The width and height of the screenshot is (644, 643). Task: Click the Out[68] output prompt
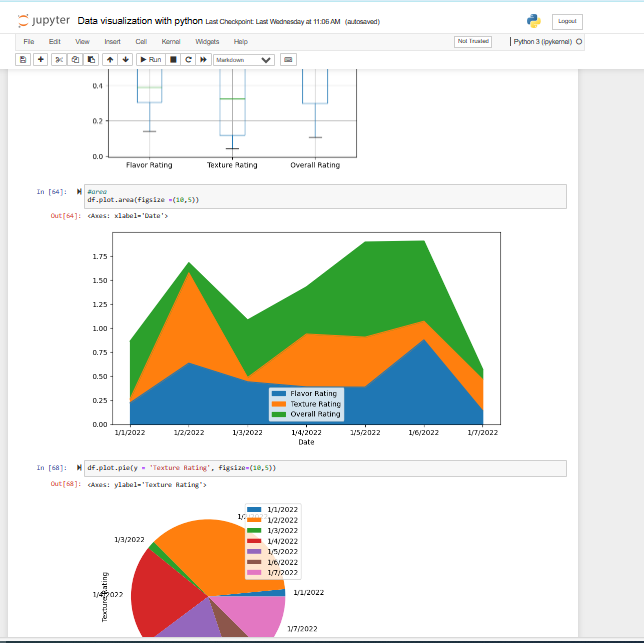(x=66, y=484)
